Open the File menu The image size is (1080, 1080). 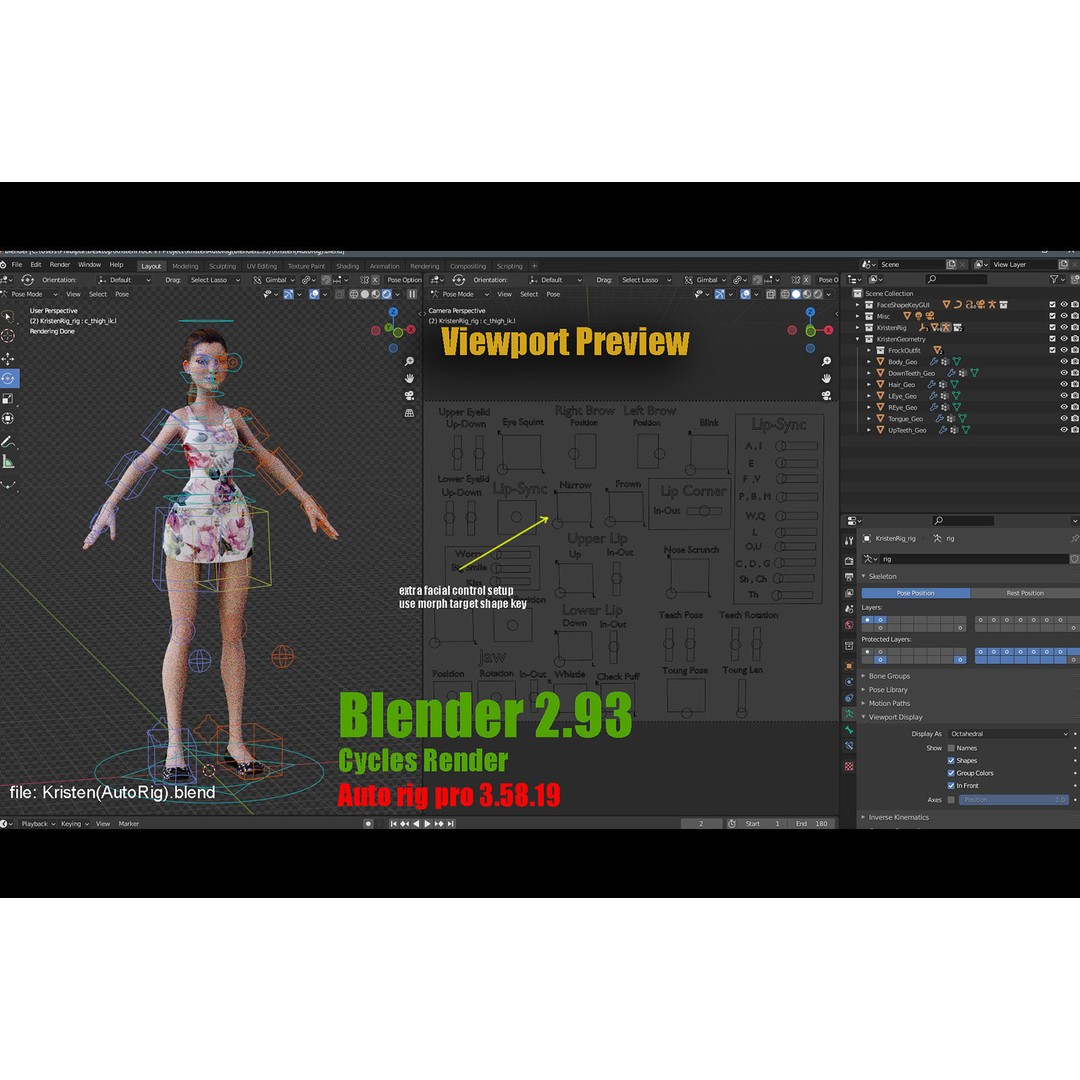17,264
